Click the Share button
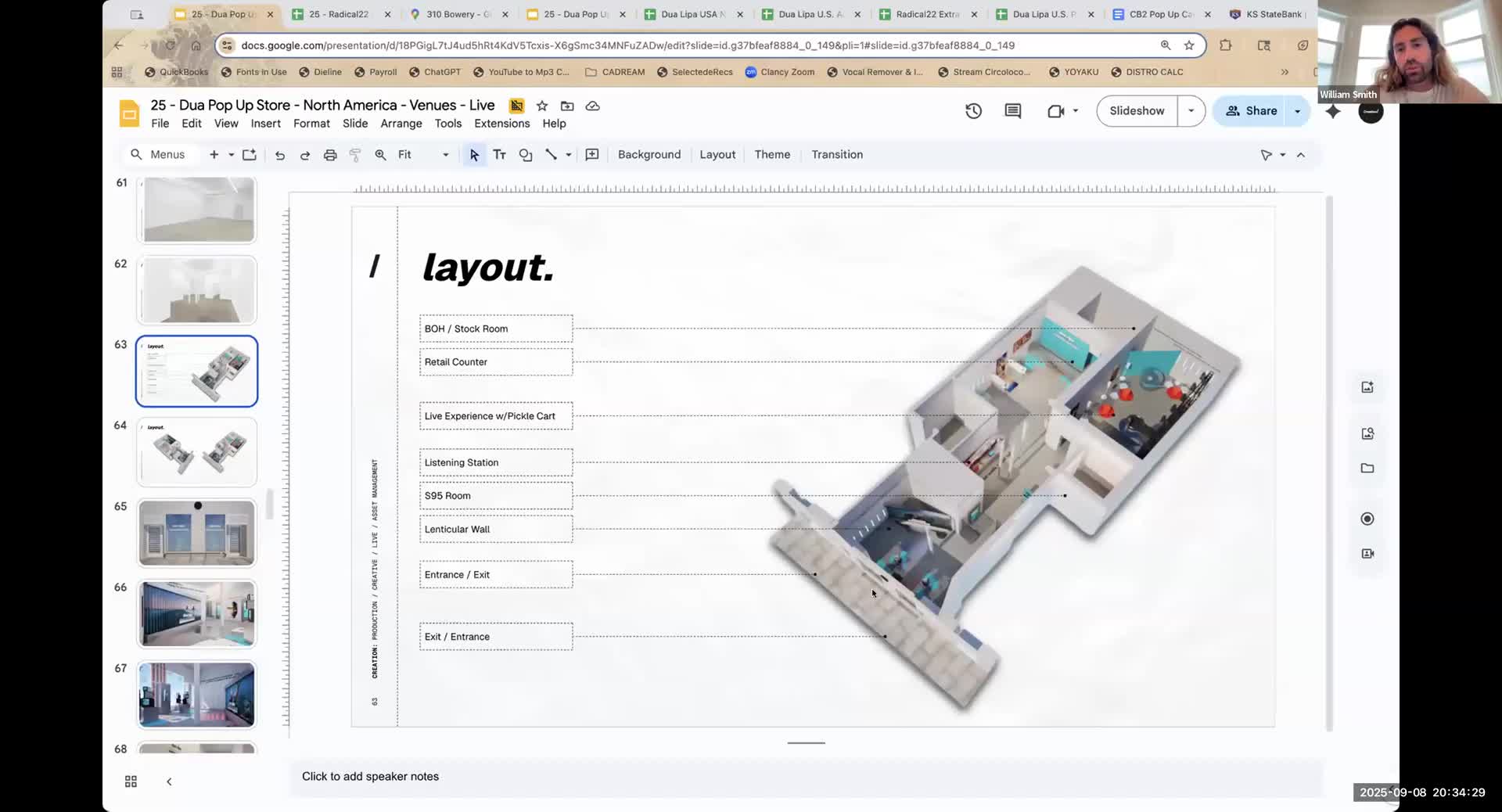1502x812 pixels. pyautogui.click(x=1251, y=111)
